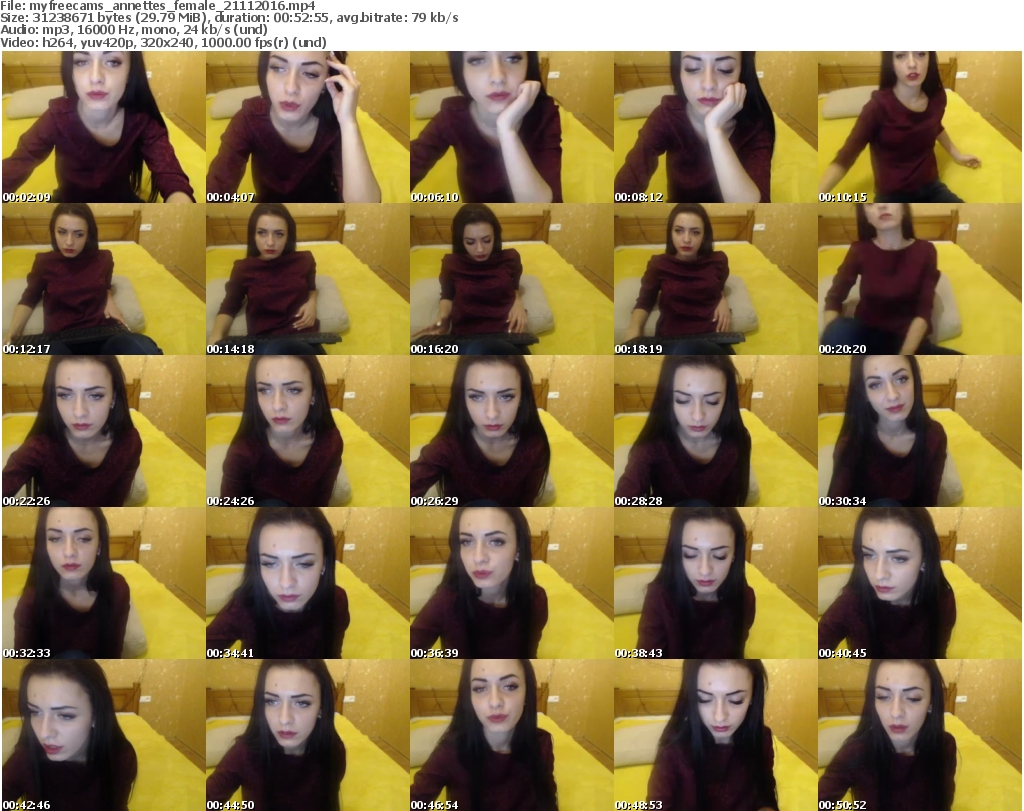
Task: Select the thumbnail stamped 00:14:18
Action: (308, 279)
